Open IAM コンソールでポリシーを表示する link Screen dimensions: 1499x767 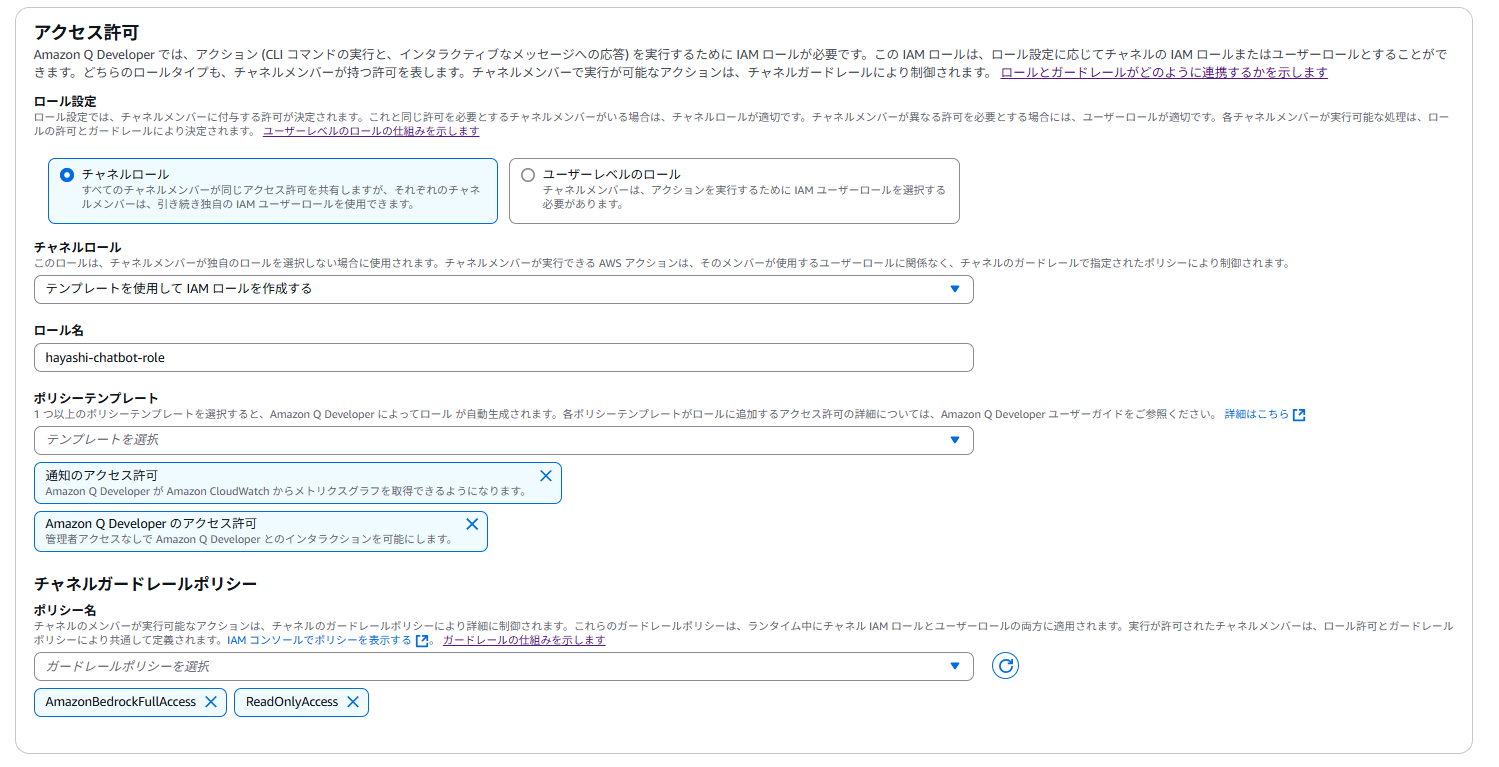pos(319,641)
